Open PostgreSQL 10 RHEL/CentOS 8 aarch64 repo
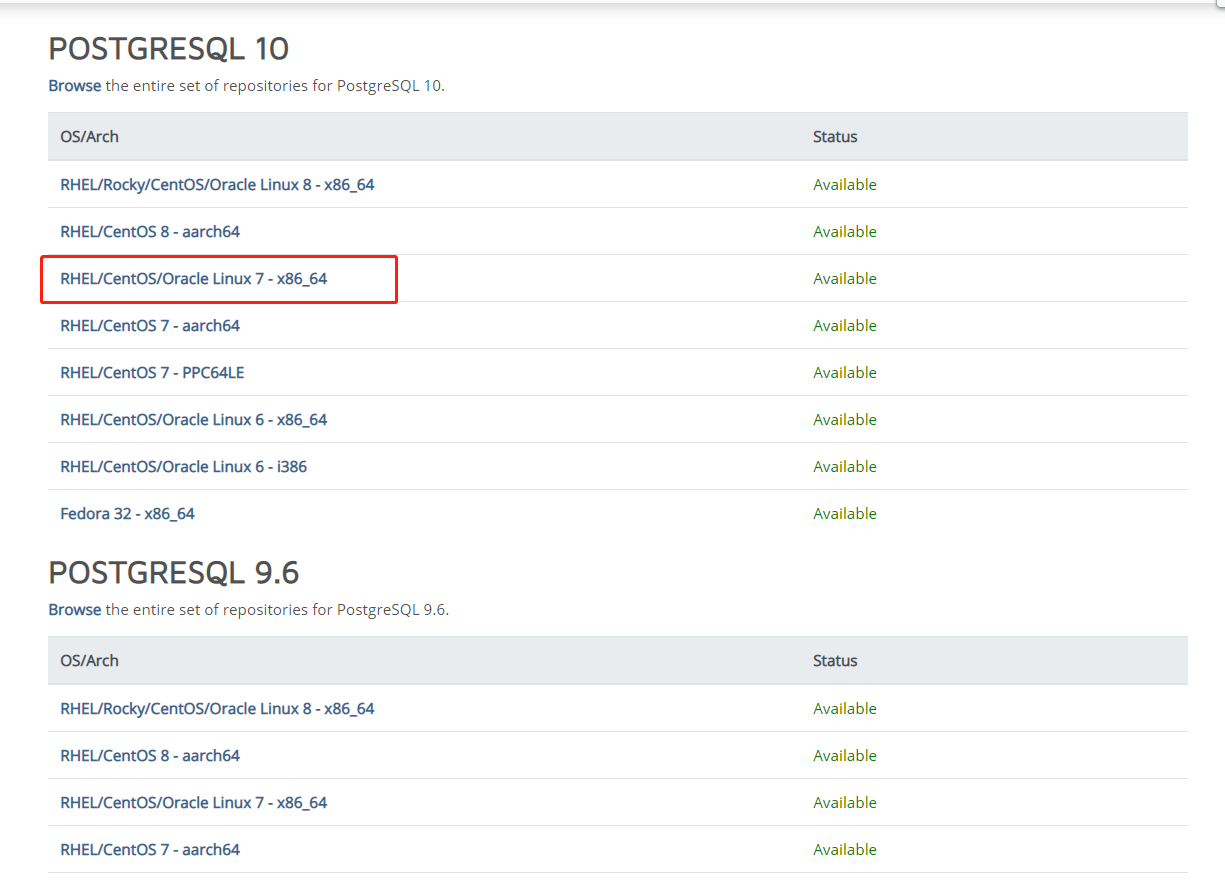The height and width of the screenshot is (883, 1225). [150, 232]
